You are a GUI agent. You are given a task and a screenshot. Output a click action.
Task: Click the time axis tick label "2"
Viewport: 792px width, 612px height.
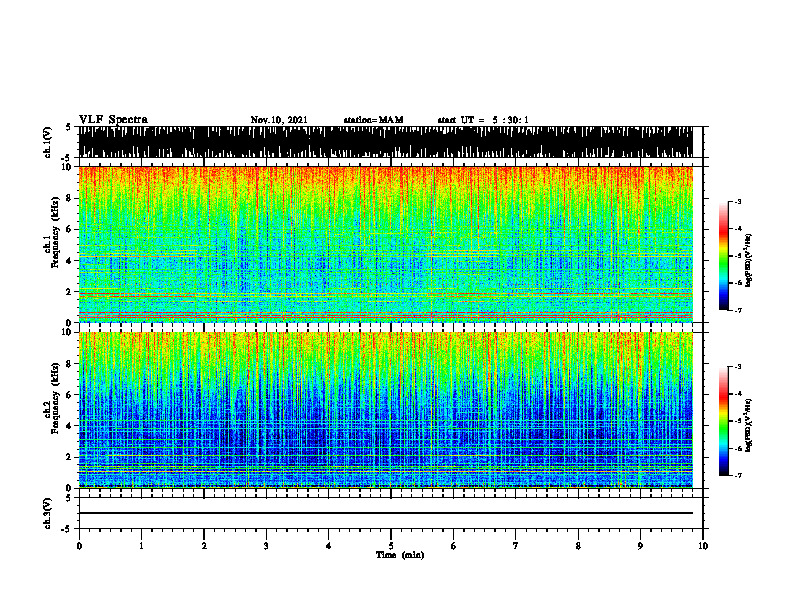pyautogui.click(x=204, y=546)
